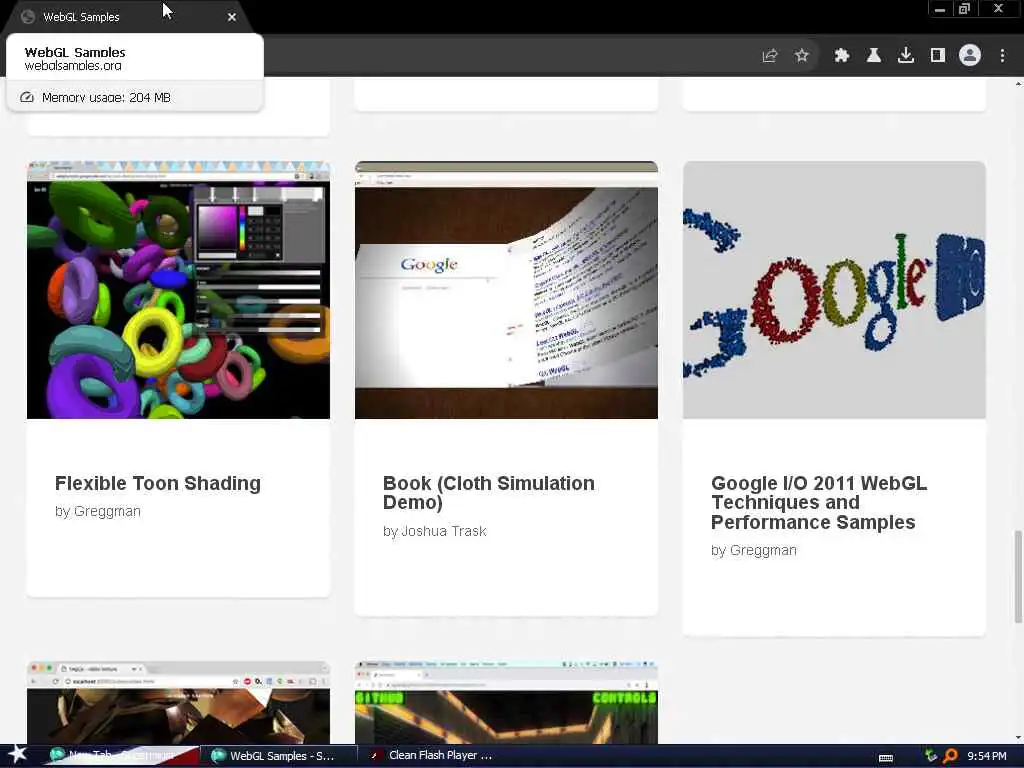Click Book (Cloth Simulation Demo) title
Viewport: 1024px width, 768px height.
point(488,492)
